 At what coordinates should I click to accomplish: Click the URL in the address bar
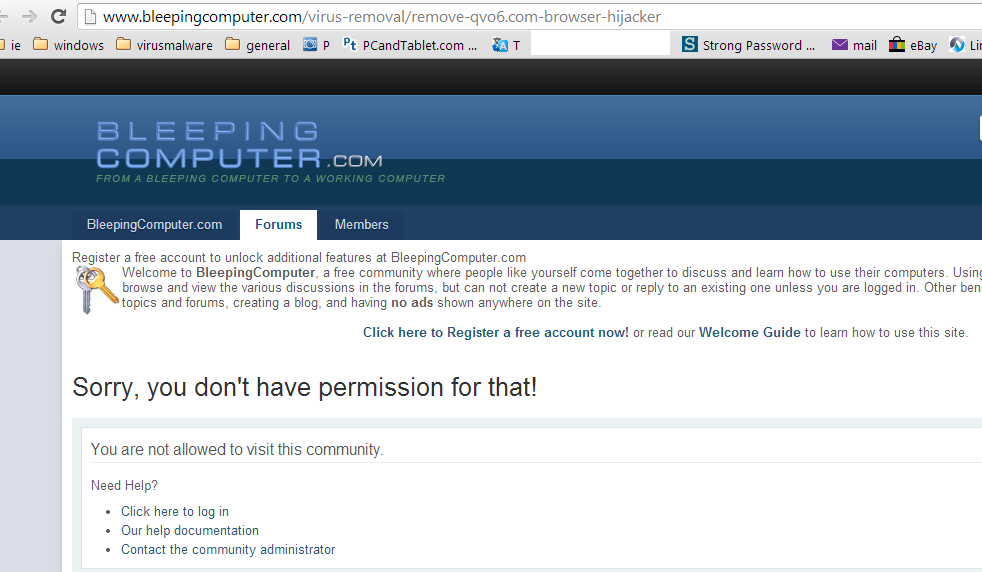(x=381, y=17)
